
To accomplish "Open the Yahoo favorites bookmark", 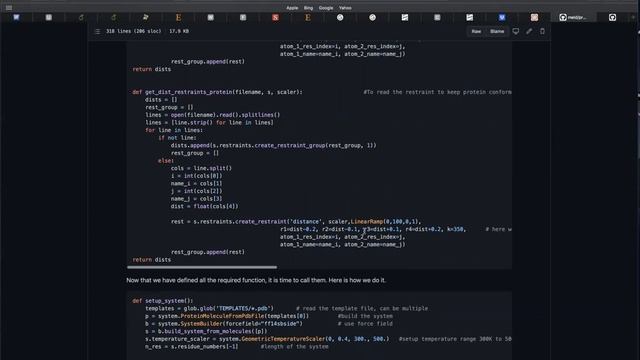I will (x=345, y=8).
